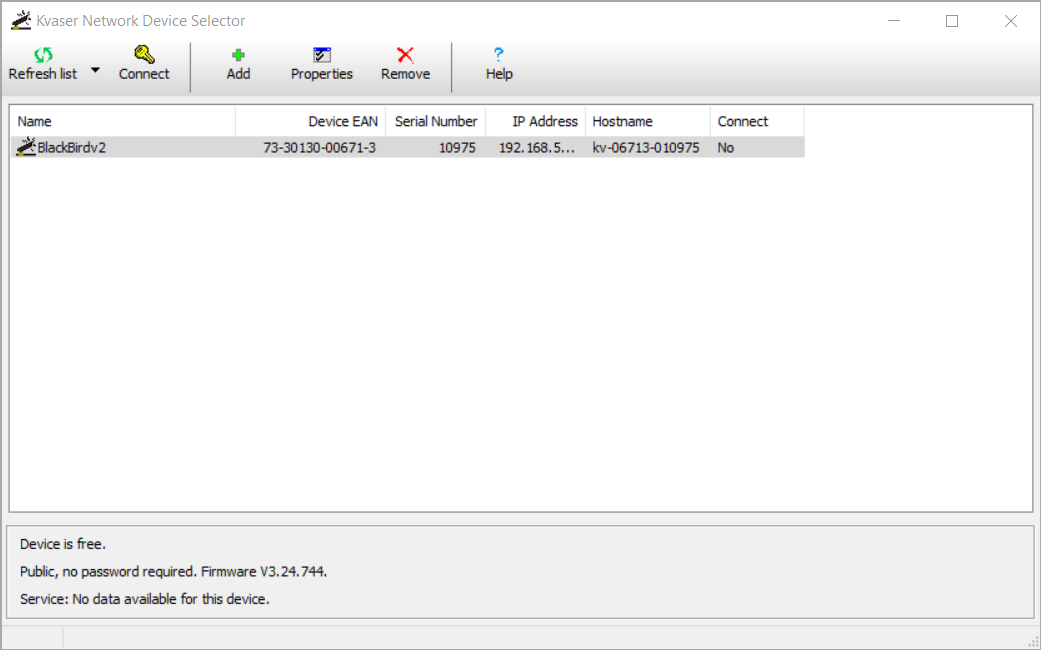This screenshot has width=1041, height=650.
Task: Click the Add green plus icon
Action: (x=238, y=55)
